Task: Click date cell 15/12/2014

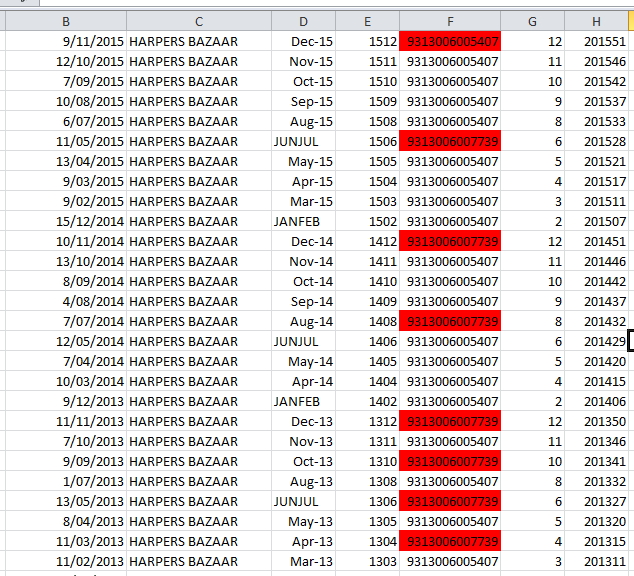Action: [66, 222]
